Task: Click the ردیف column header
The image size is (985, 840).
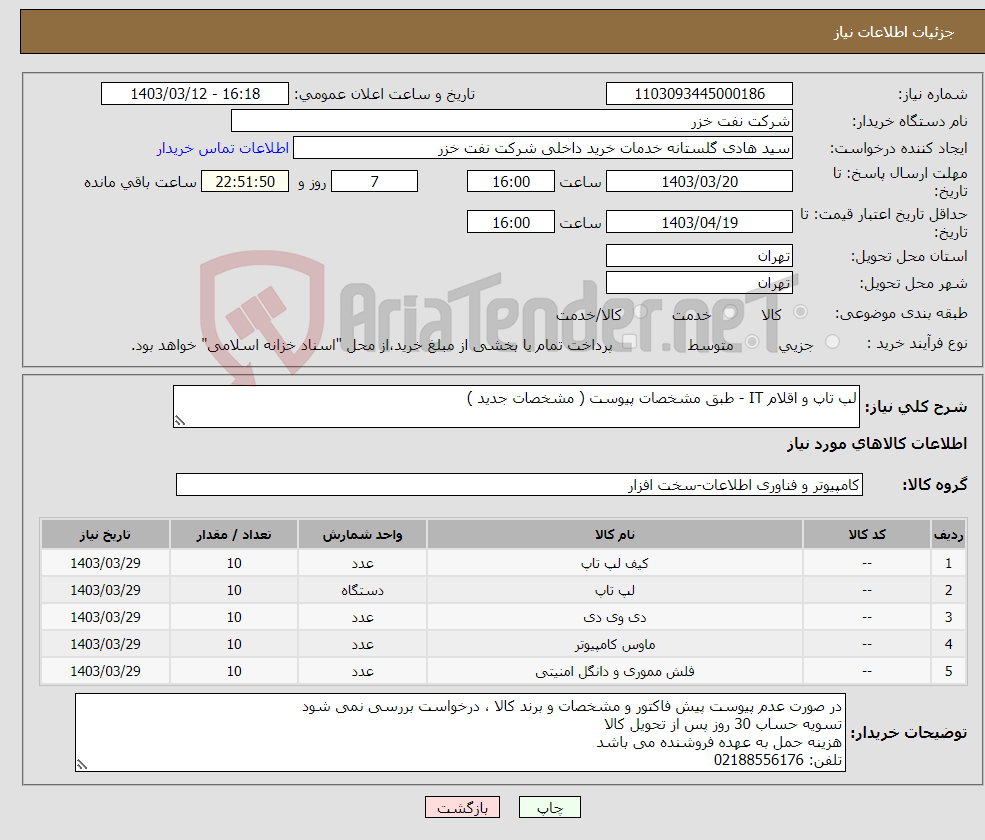Action: pyautogui.click(x=949, y=535)
